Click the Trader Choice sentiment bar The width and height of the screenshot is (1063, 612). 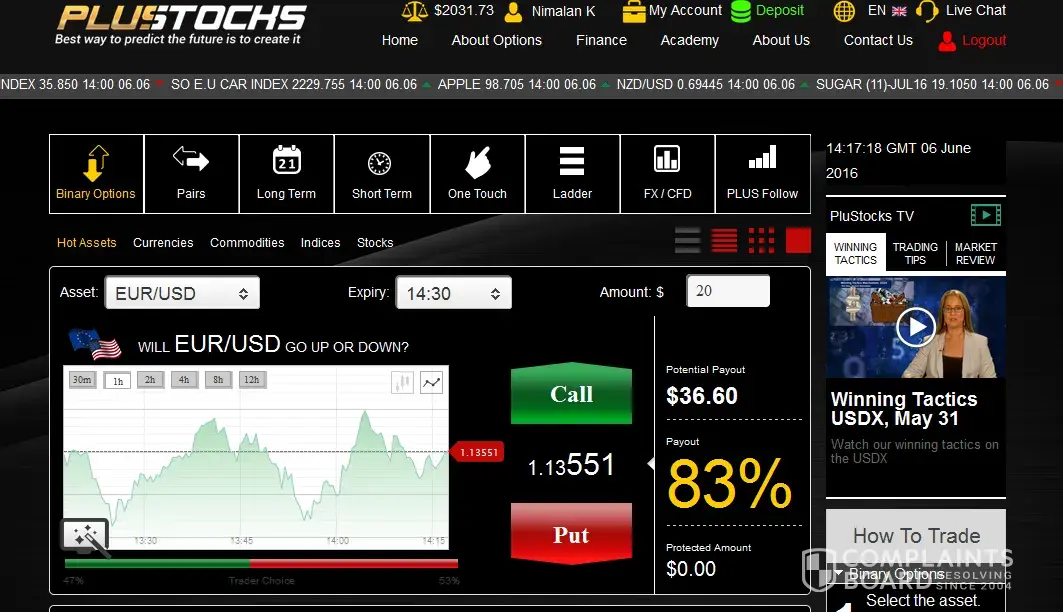click(260, 564)
